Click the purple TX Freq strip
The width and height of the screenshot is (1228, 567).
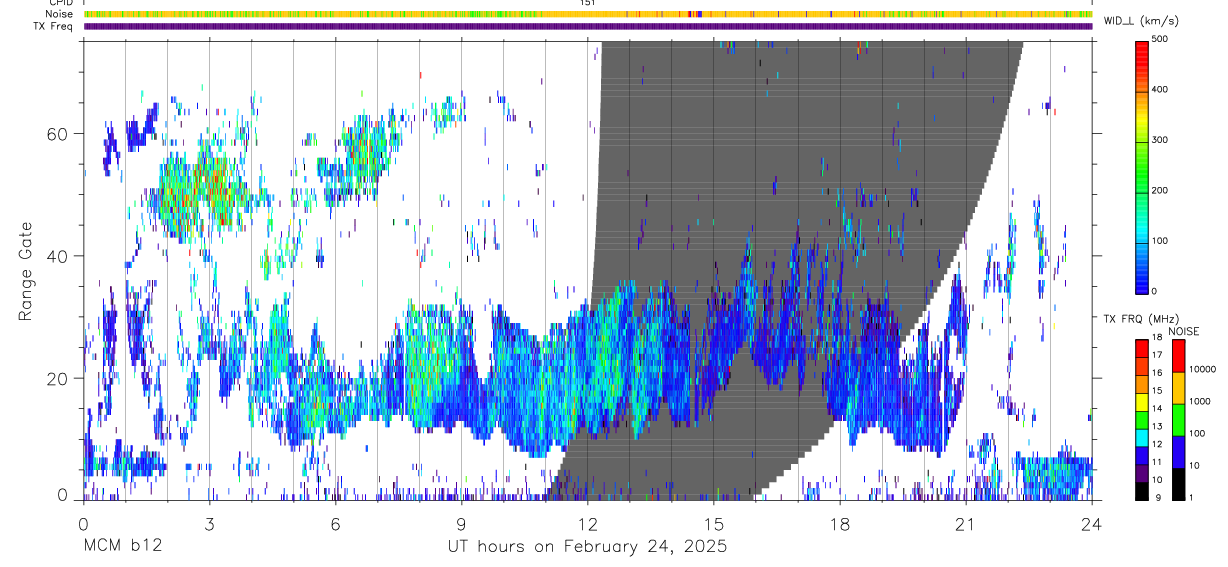click(x=588, y=26)
